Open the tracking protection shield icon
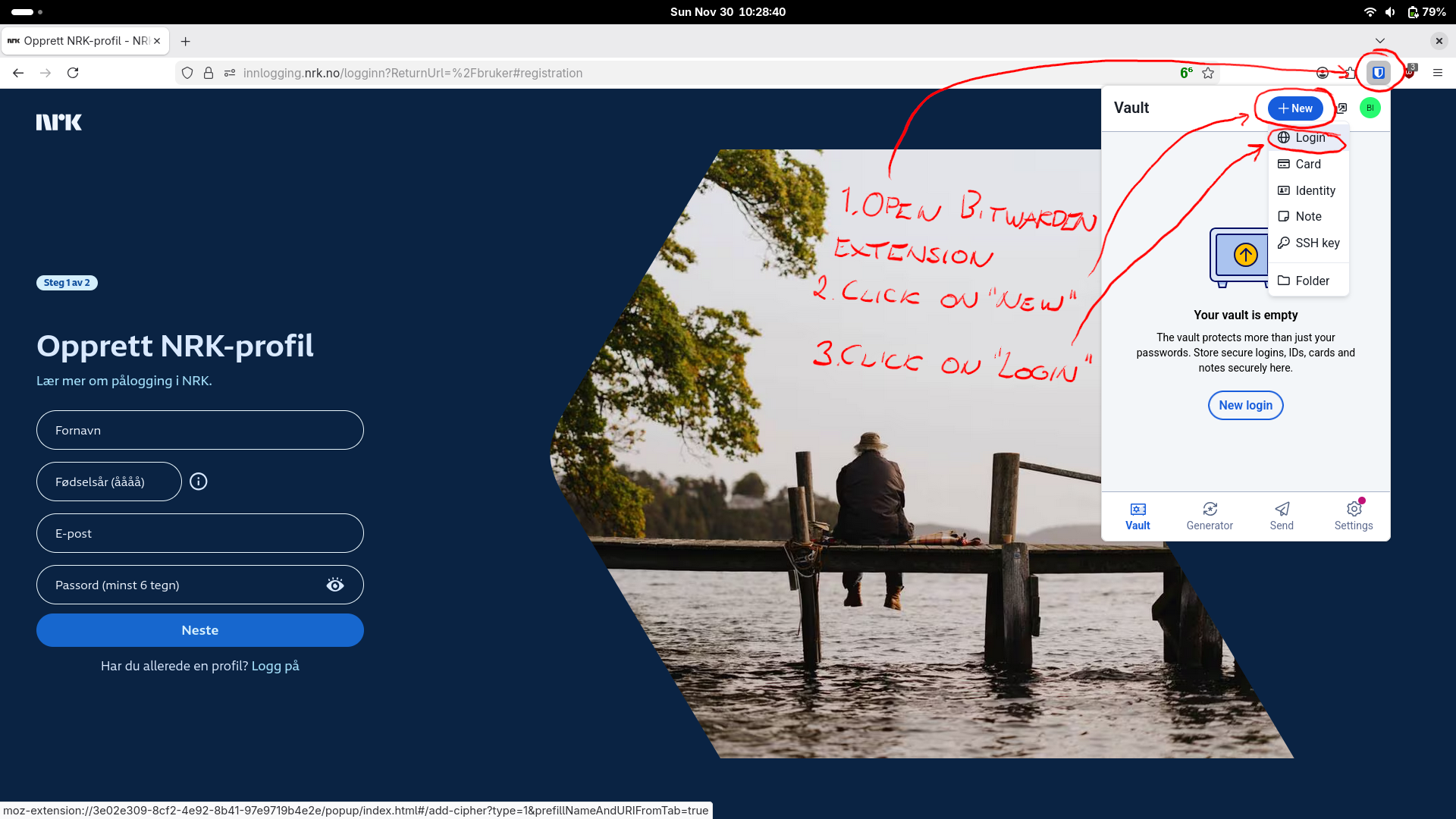1456x819 pixels. point(187,73)
